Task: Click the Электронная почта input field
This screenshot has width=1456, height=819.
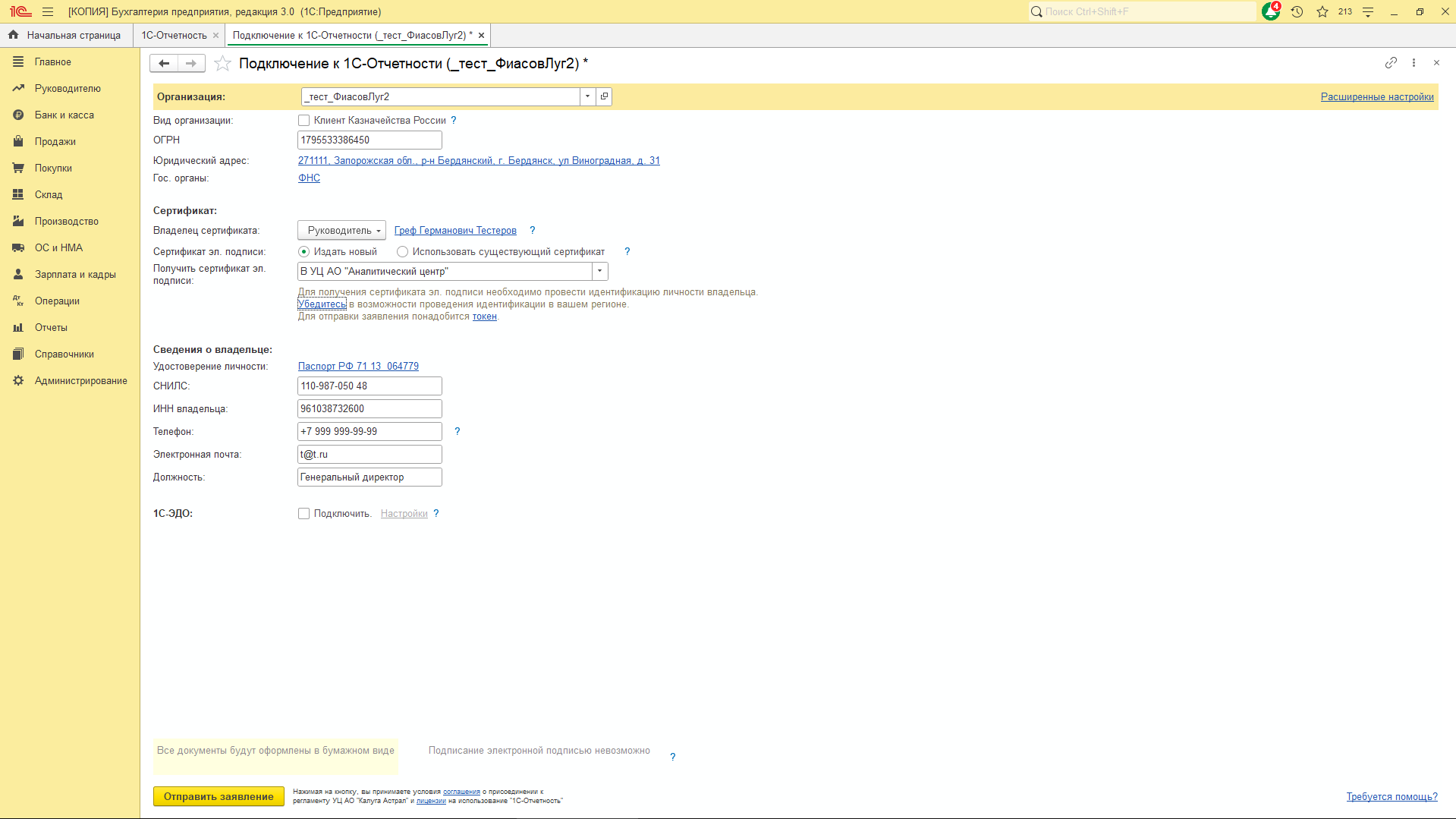Action: pyautogui.click(x=370, y=454)
